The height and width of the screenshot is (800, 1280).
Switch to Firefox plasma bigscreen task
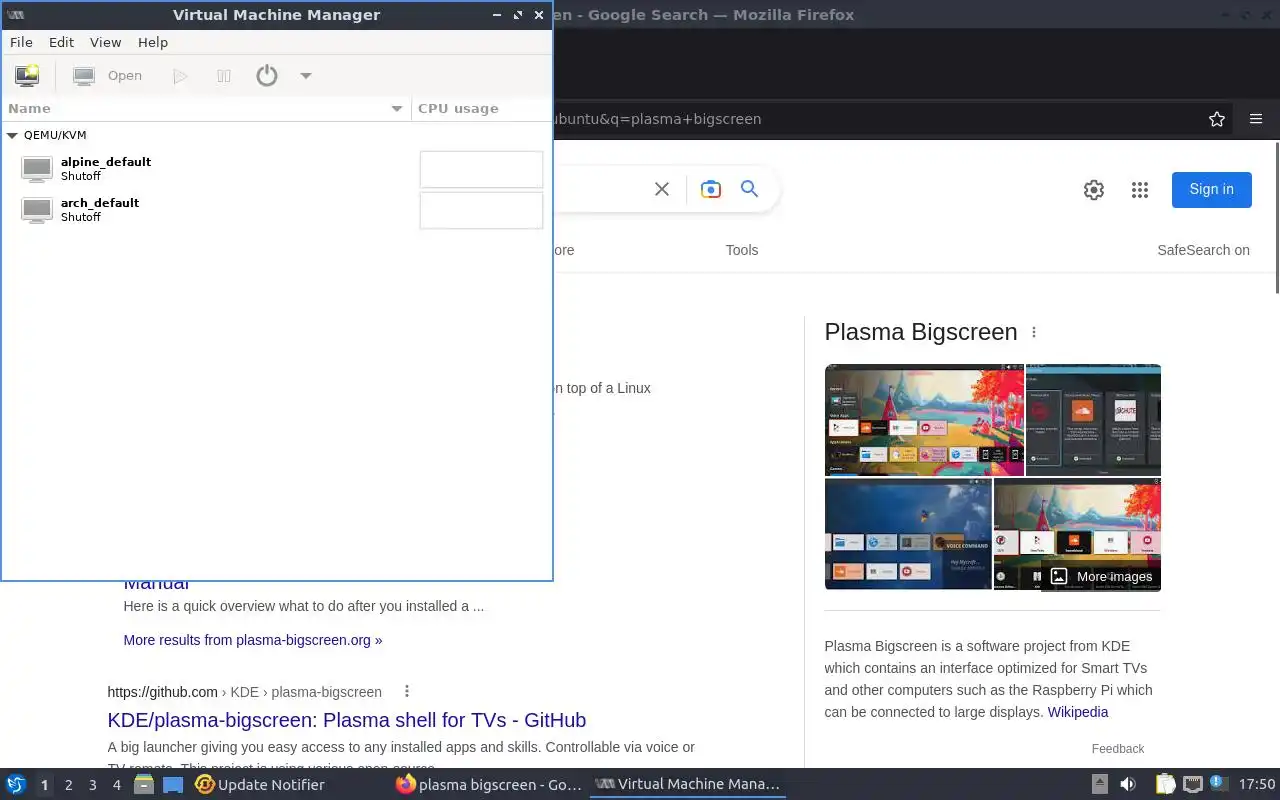point(489,785)
